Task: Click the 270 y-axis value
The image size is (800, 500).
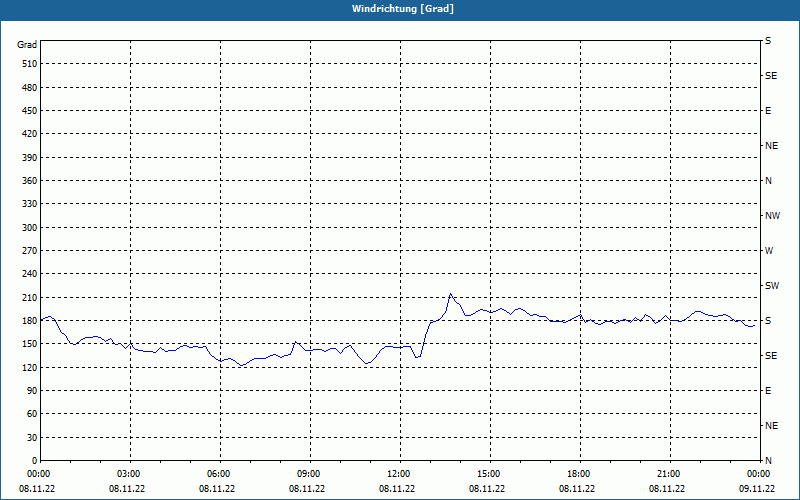Action: pos(30,251)
